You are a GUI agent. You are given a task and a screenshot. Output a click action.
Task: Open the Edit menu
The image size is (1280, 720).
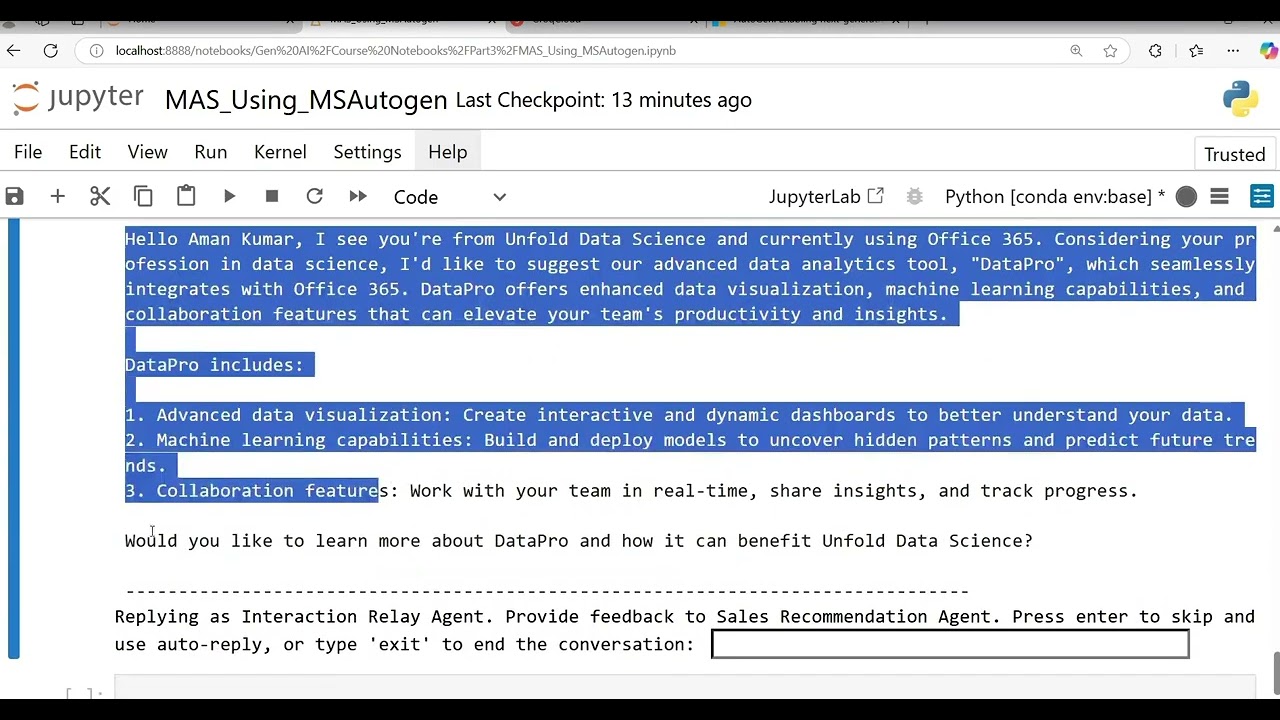[x=85, y=152]
